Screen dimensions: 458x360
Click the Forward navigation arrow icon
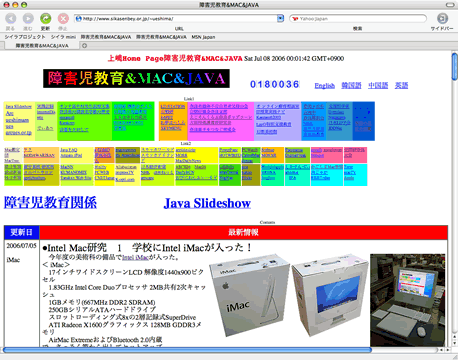pos(28,18)
